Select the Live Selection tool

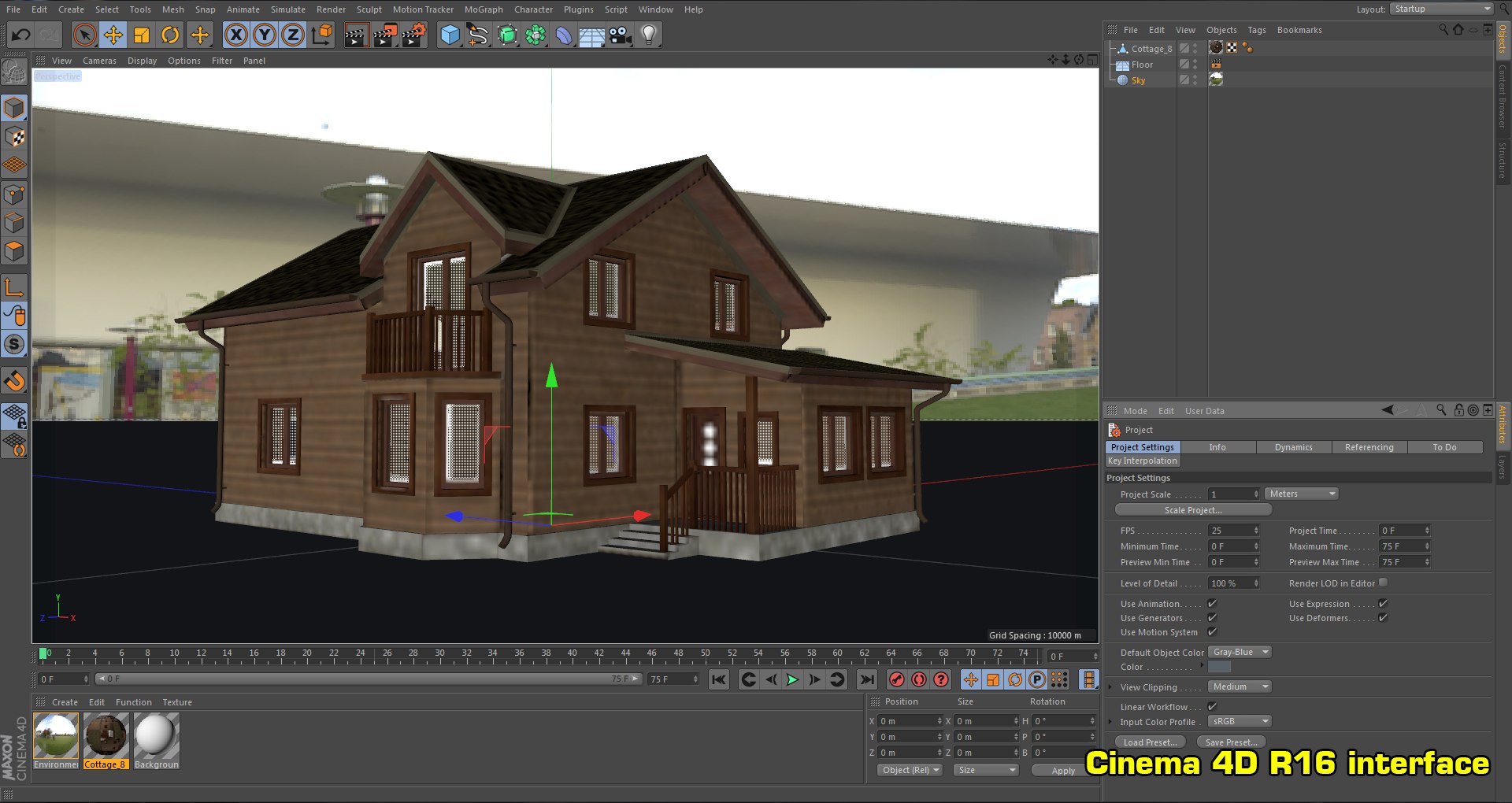point(85,35)
